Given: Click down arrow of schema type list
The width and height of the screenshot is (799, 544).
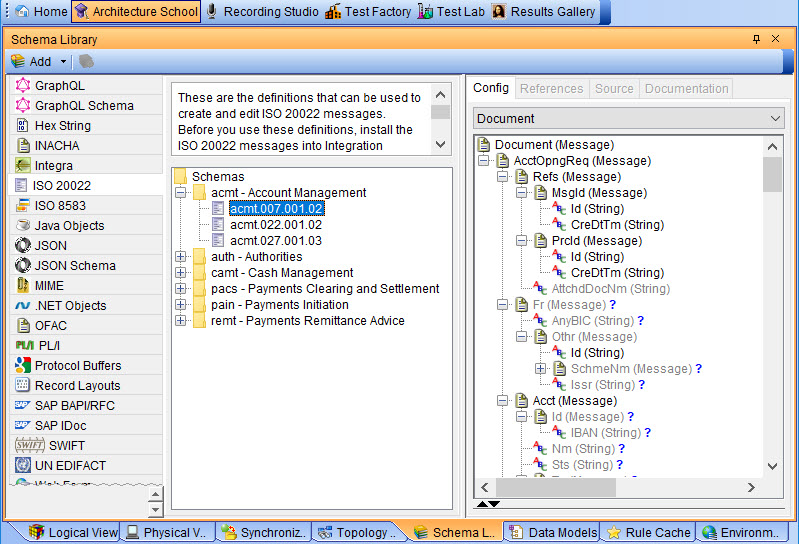Looking at the screenshot, I should point(155,509).
